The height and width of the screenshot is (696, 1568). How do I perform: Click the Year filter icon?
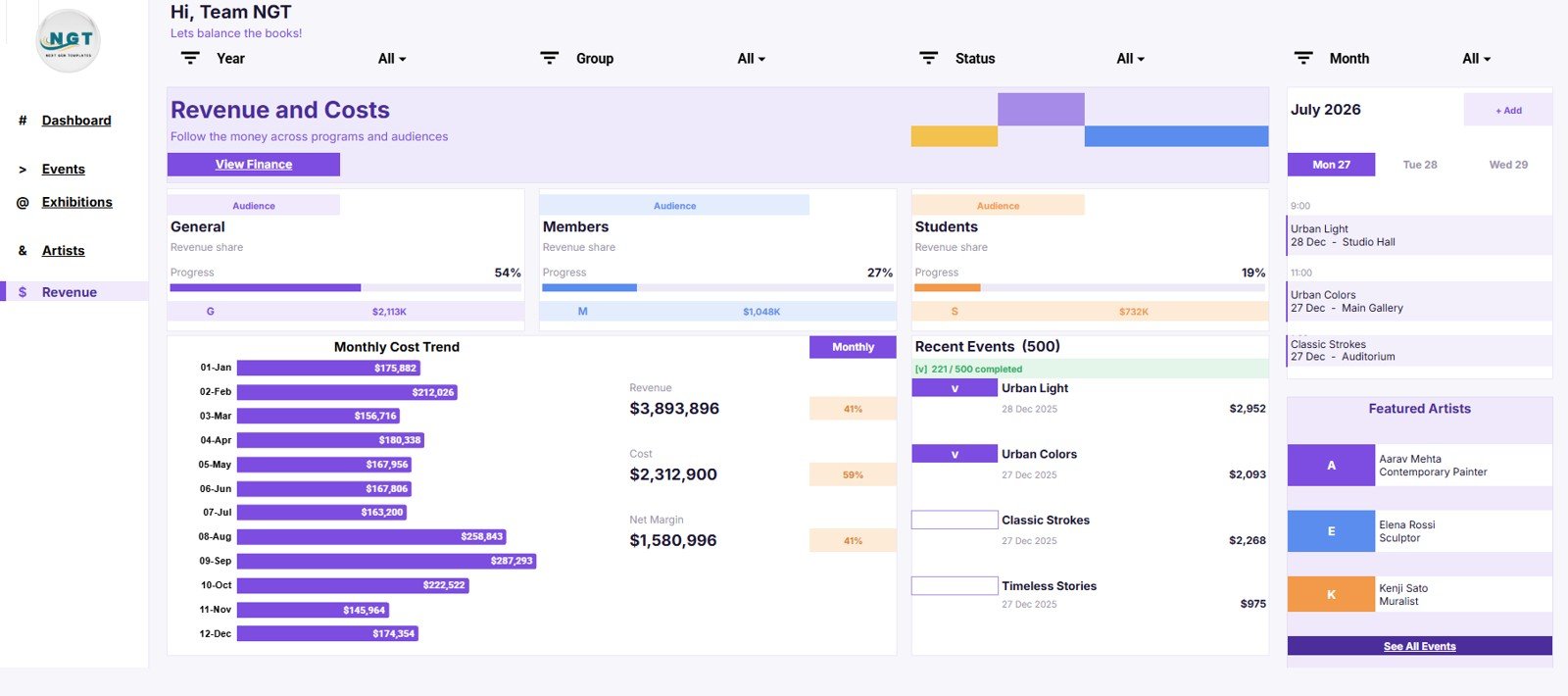click(190, 59)
